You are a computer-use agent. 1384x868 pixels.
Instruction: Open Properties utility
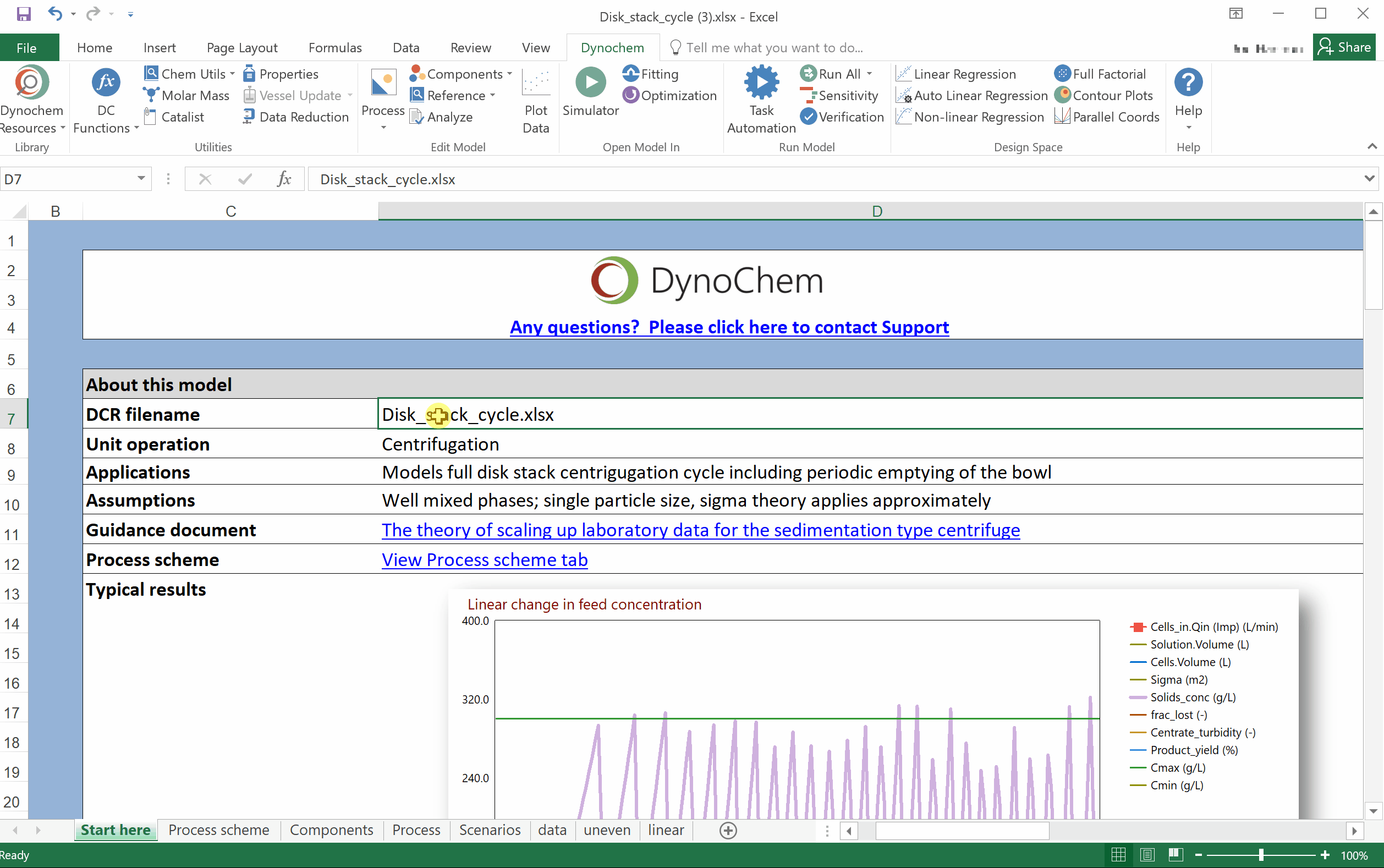coord(281,74)
